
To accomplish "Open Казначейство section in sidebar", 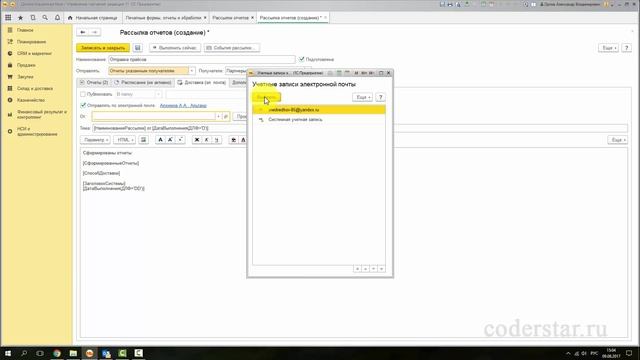I will click(x=31, y=100).
